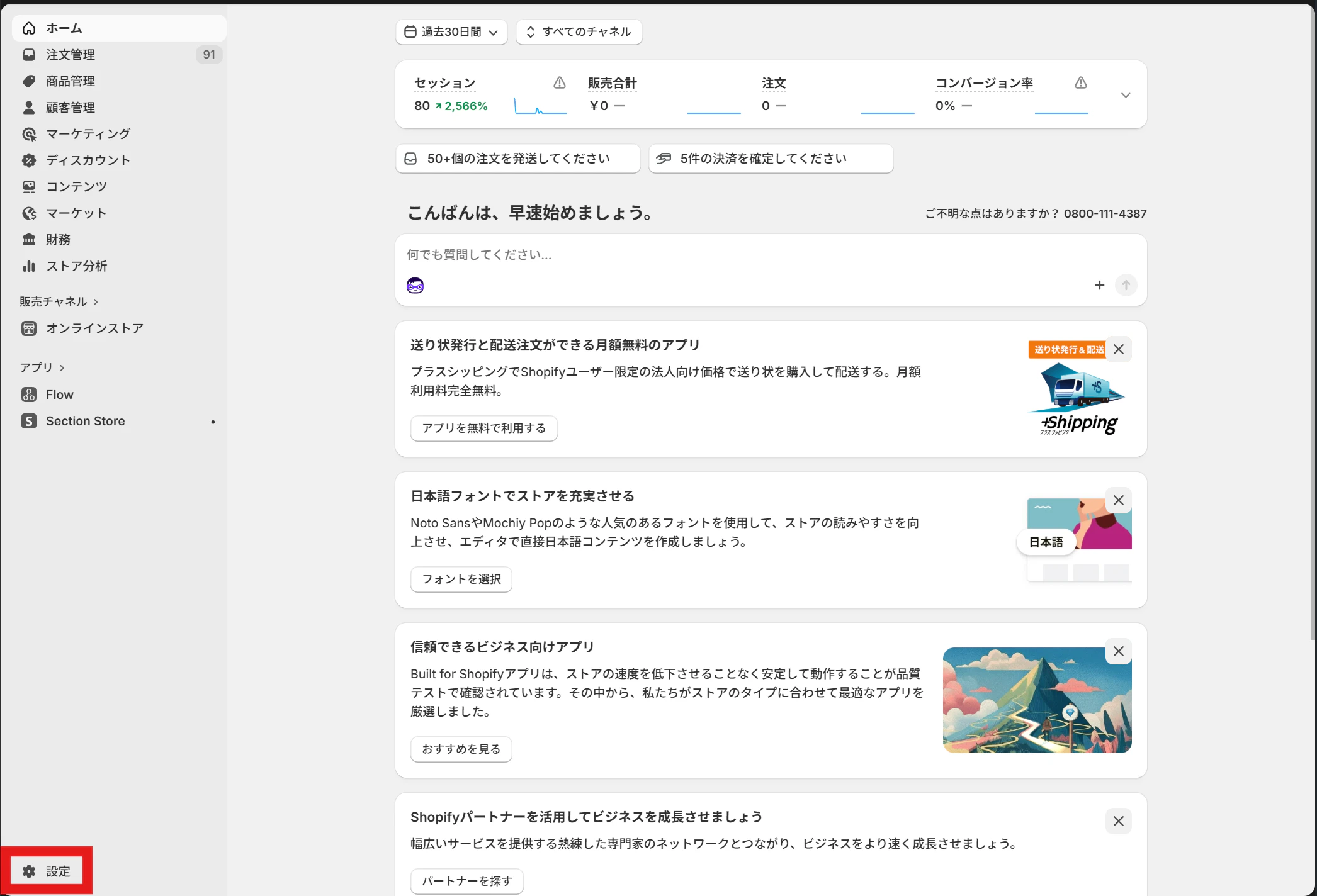Click the 販売合計 metric label
The width and height of the screenshot is (1317, 896).
coord(612,83)
